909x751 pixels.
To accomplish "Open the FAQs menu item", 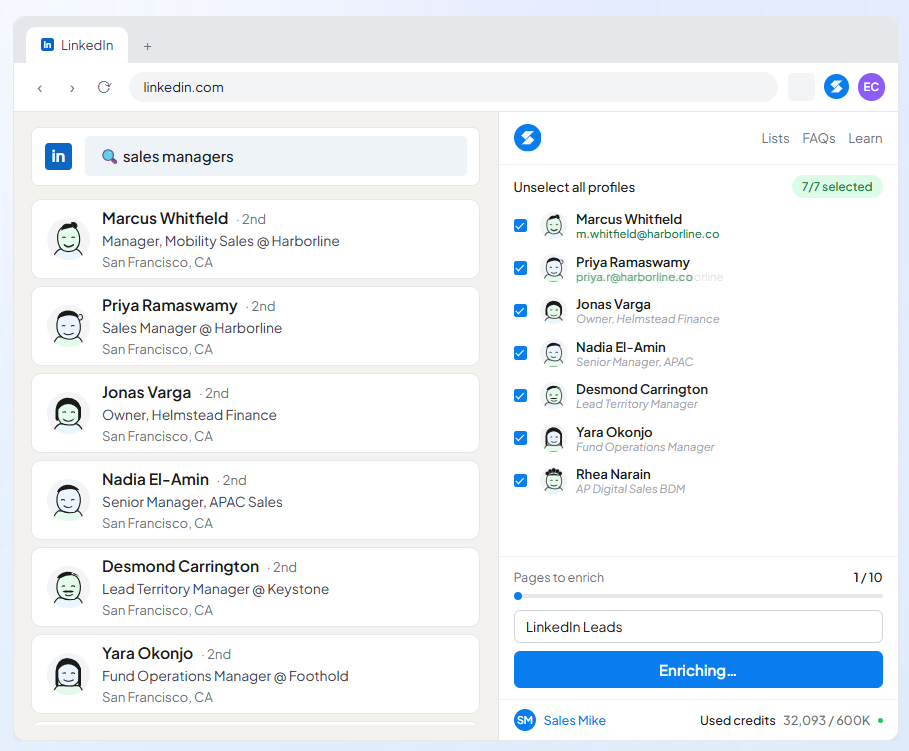I will coord(819,138).
